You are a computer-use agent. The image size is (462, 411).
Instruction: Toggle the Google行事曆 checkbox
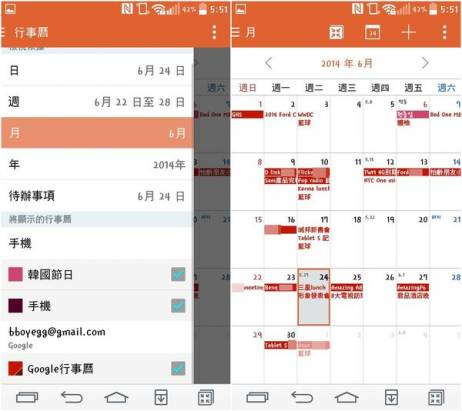pos(178,368)
